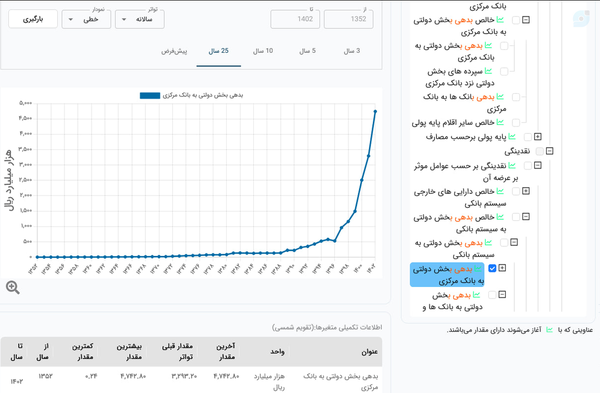Expand the پایه پولی برحسب مصارف tree node
600x393 pixels.
538,137
